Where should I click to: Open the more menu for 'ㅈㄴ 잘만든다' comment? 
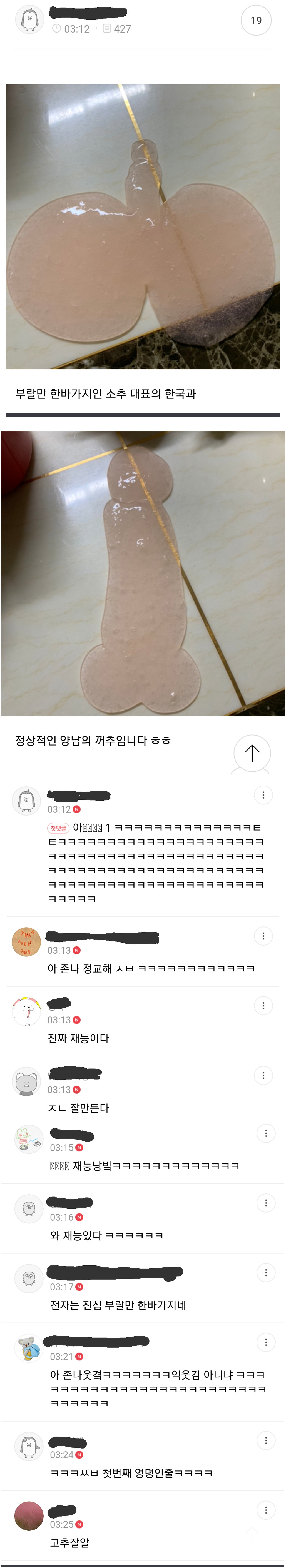click(x=263, y=1076)
